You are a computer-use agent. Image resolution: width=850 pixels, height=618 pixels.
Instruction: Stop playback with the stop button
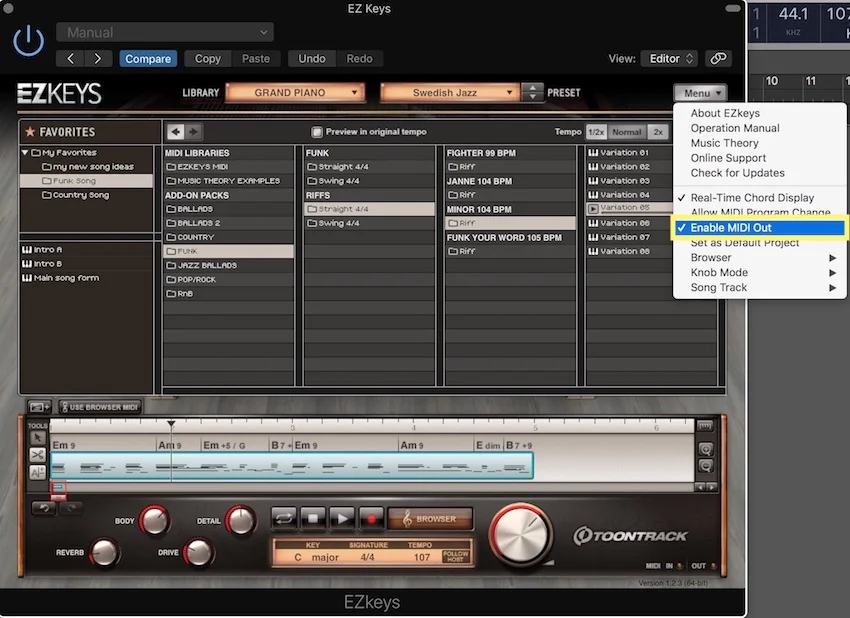(x=313, y=519)
